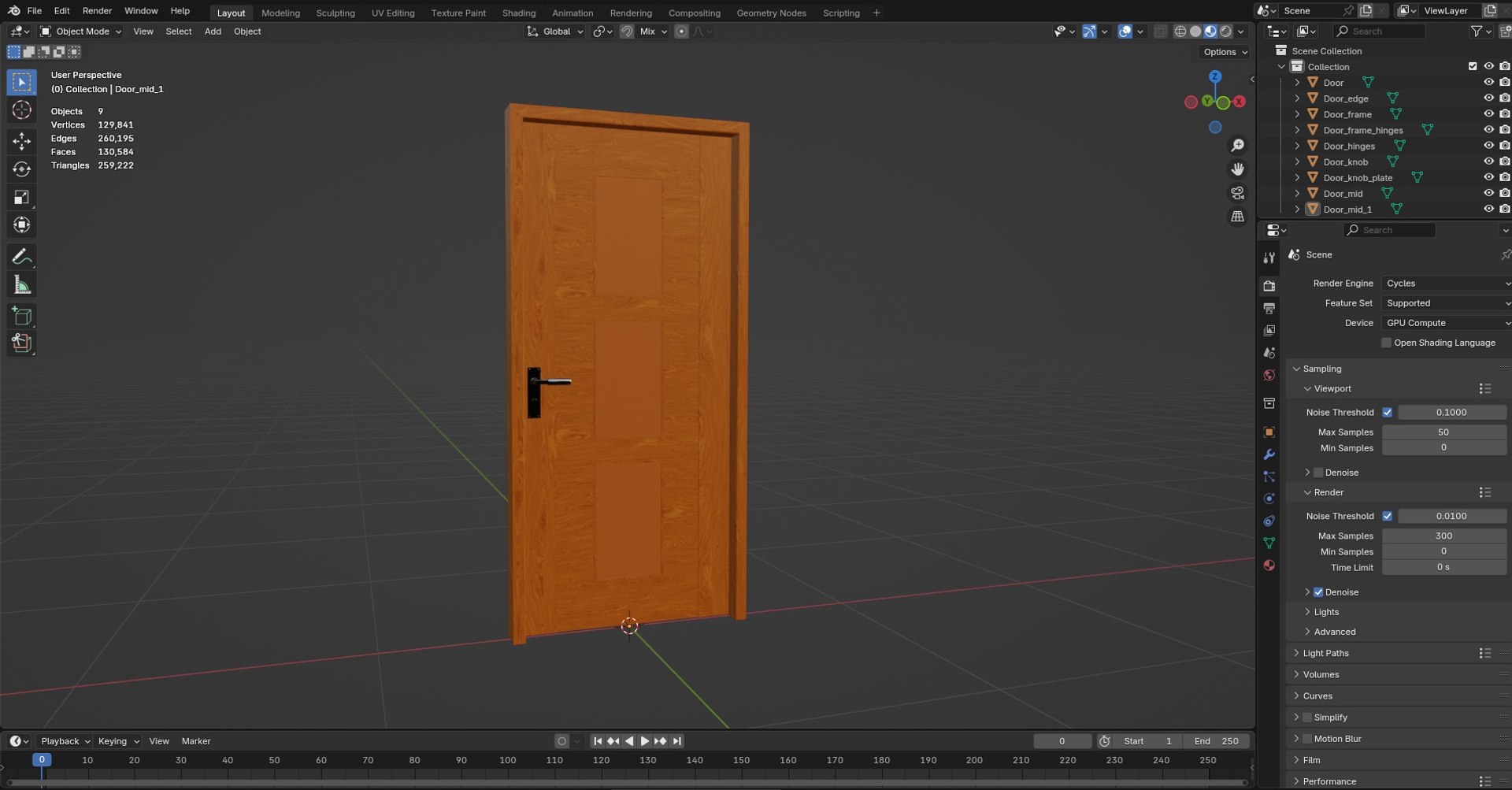The image size is (1512, 790).
Task: Select Door_mid_1 in the outliner
Action: coord(1347,210)
